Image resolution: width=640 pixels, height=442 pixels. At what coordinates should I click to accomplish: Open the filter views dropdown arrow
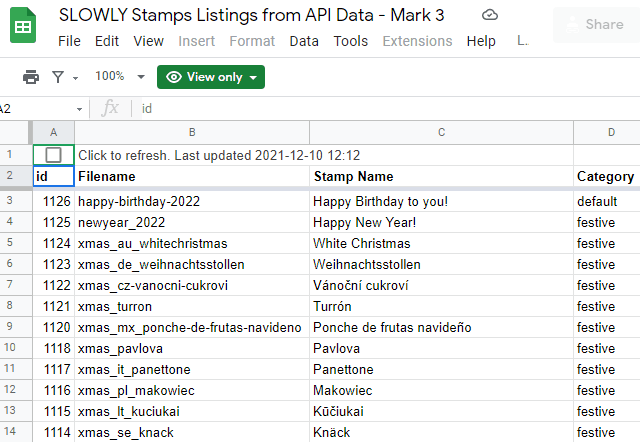76,78
